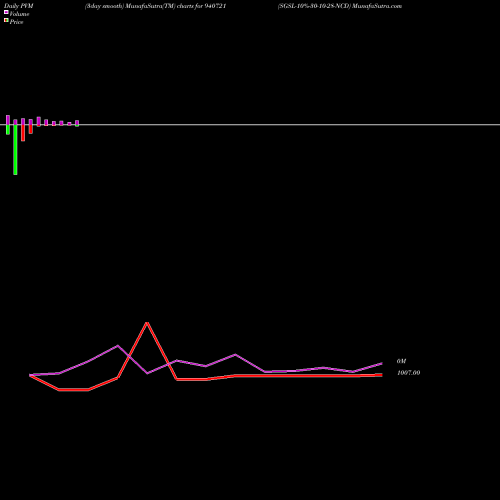Click the first peak of the magenta volume line
The width and height of the screenshot is (500, 500).
(x=117, y=346)
